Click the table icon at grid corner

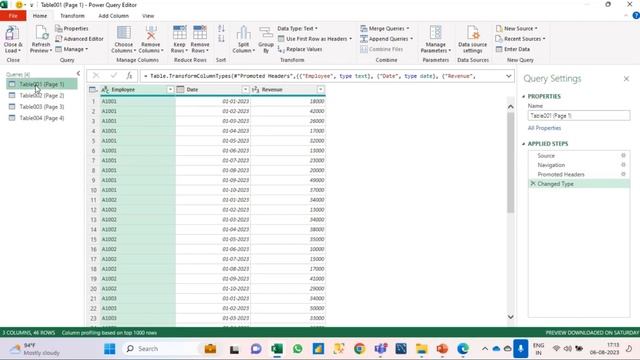click(x=93, y=89)
